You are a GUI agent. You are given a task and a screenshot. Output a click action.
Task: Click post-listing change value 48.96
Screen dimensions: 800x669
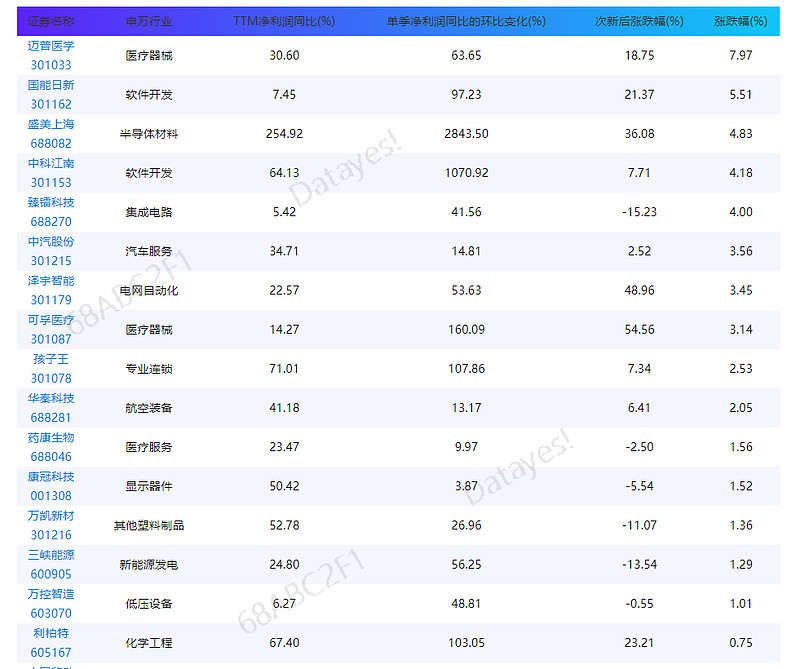coord(639,290)
